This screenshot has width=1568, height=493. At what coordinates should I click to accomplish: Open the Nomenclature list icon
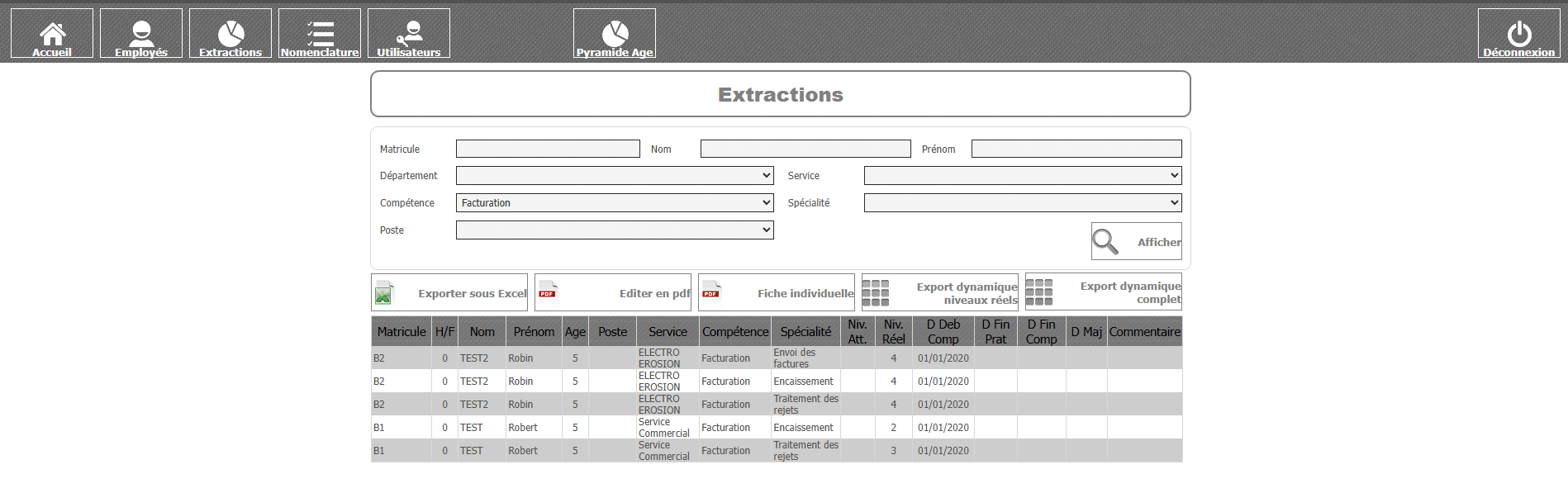pyautogui.click(x=320, y=33)
